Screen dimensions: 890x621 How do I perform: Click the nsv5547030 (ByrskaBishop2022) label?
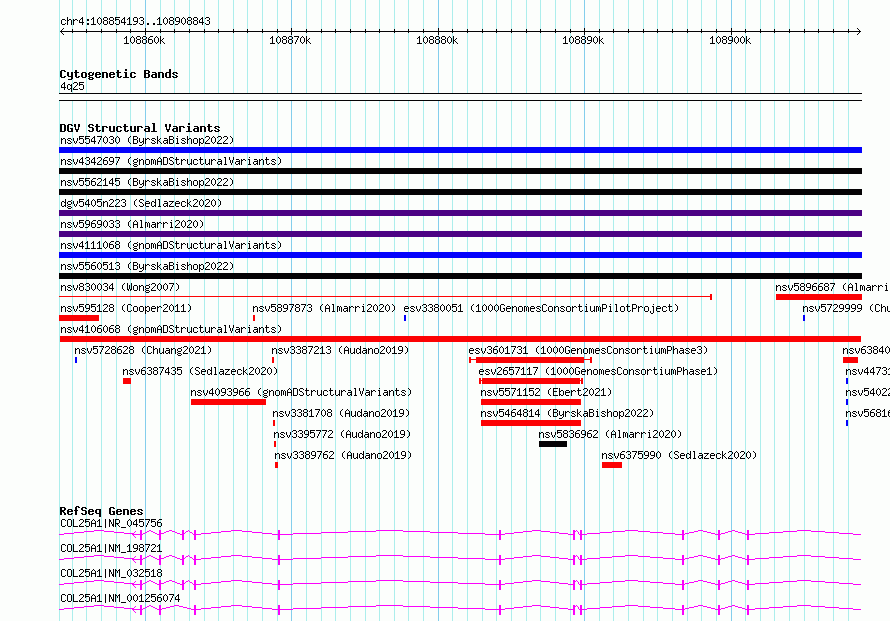tap(146, 140)
